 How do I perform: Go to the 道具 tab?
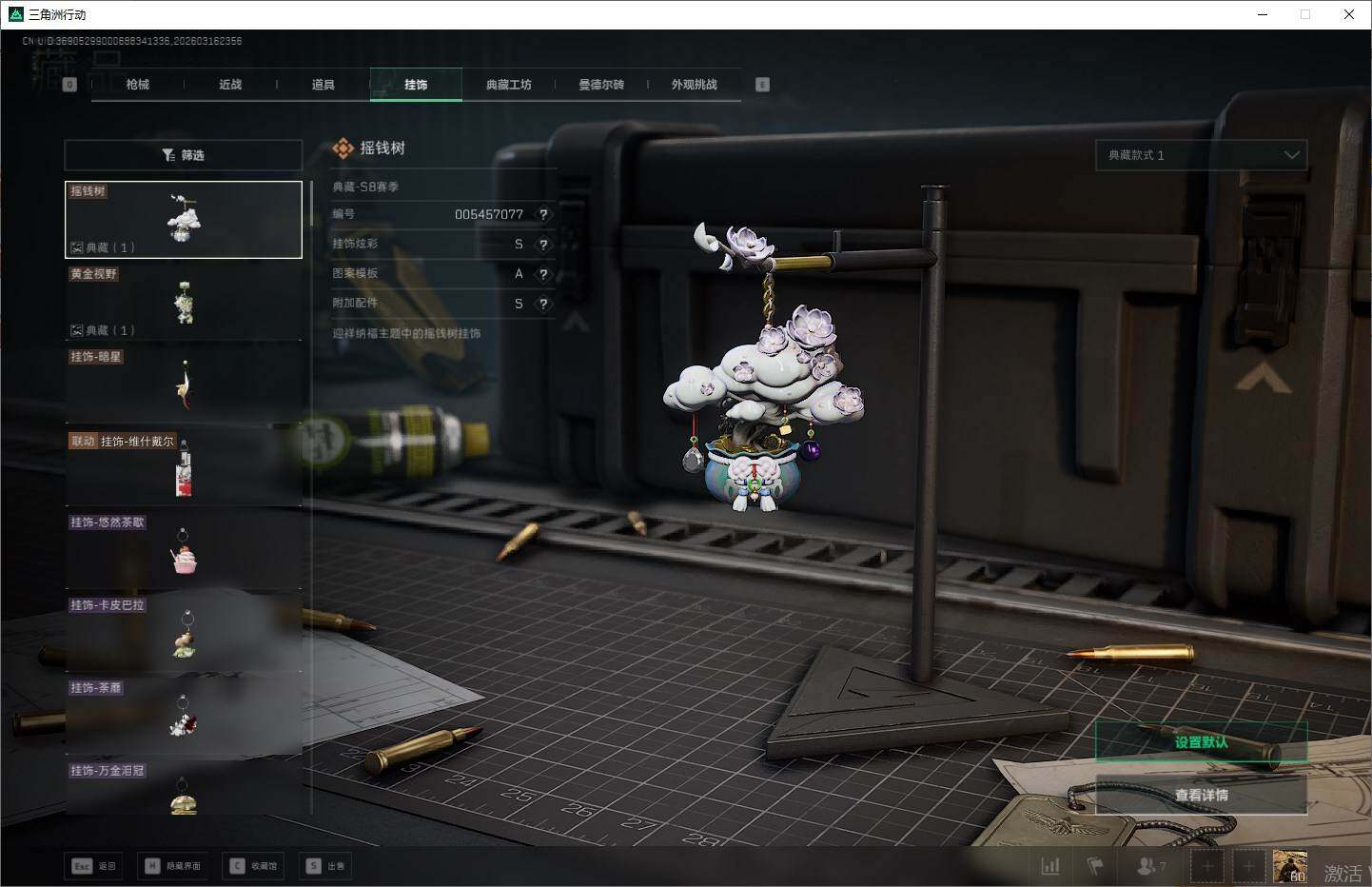(x=323, y=85)
